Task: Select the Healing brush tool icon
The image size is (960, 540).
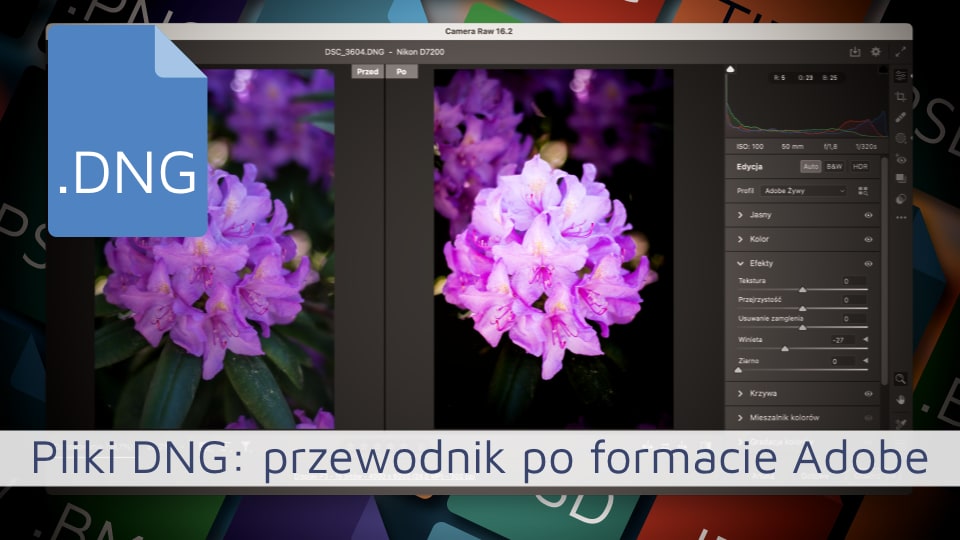Action: (901, 117)
